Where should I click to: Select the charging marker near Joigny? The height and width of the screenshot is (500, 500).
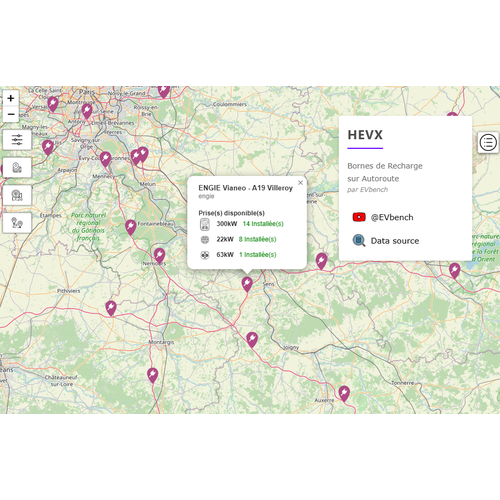tap(252, 340)
